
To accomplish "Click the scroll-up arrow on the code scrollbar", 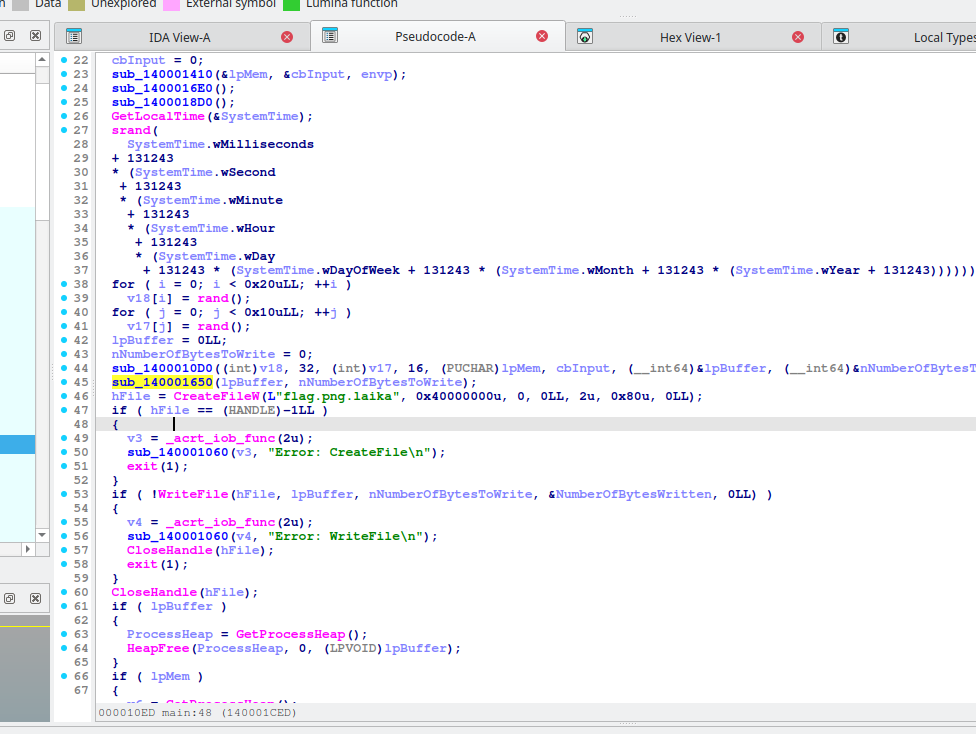I will [x=41, y=58].
